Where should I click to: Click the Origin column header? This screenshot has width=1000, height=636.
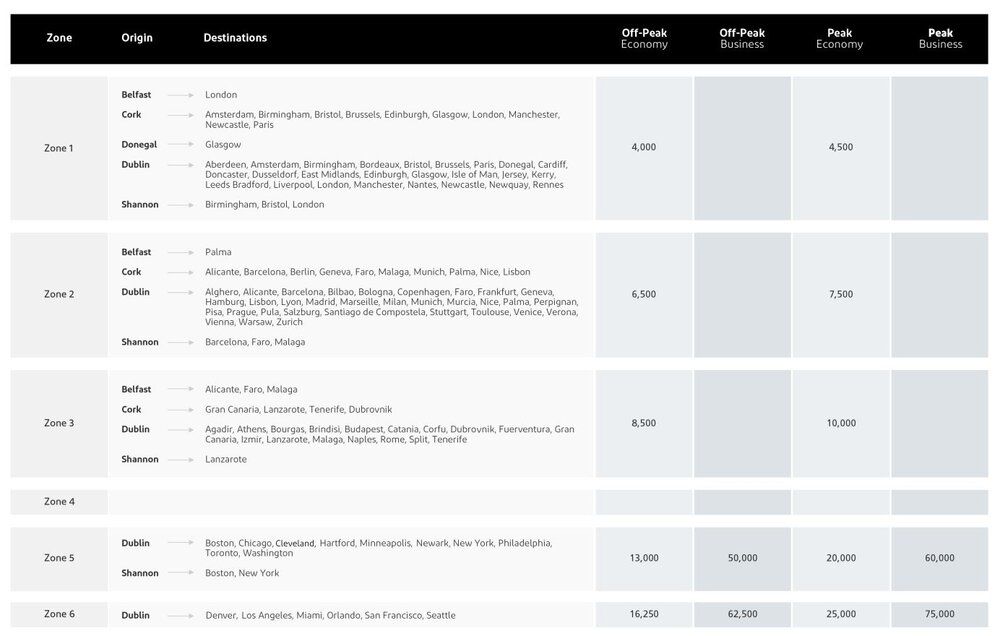137,39
